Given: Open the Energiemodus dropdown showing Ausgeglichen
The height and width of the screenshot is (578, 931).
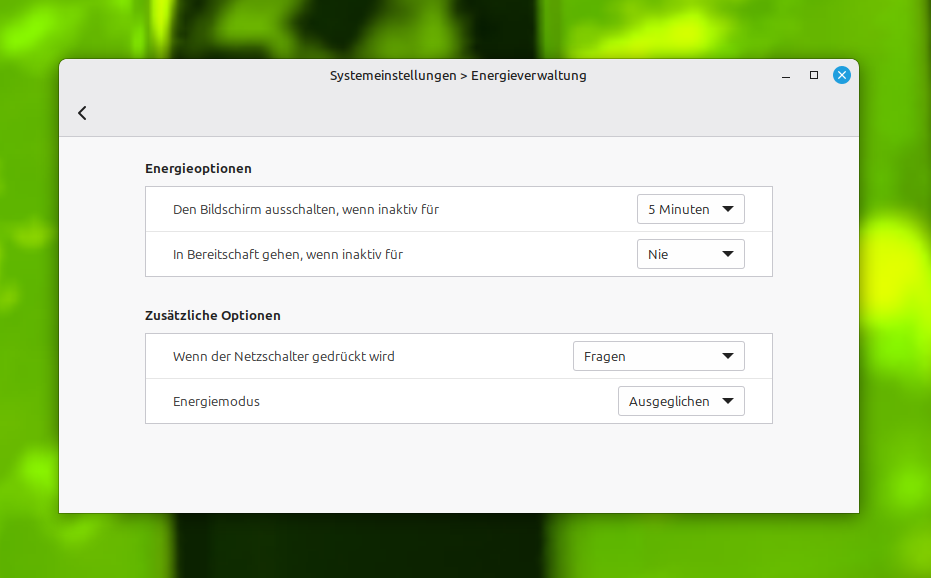Looking at the screenshot, I should coord(681,400).
